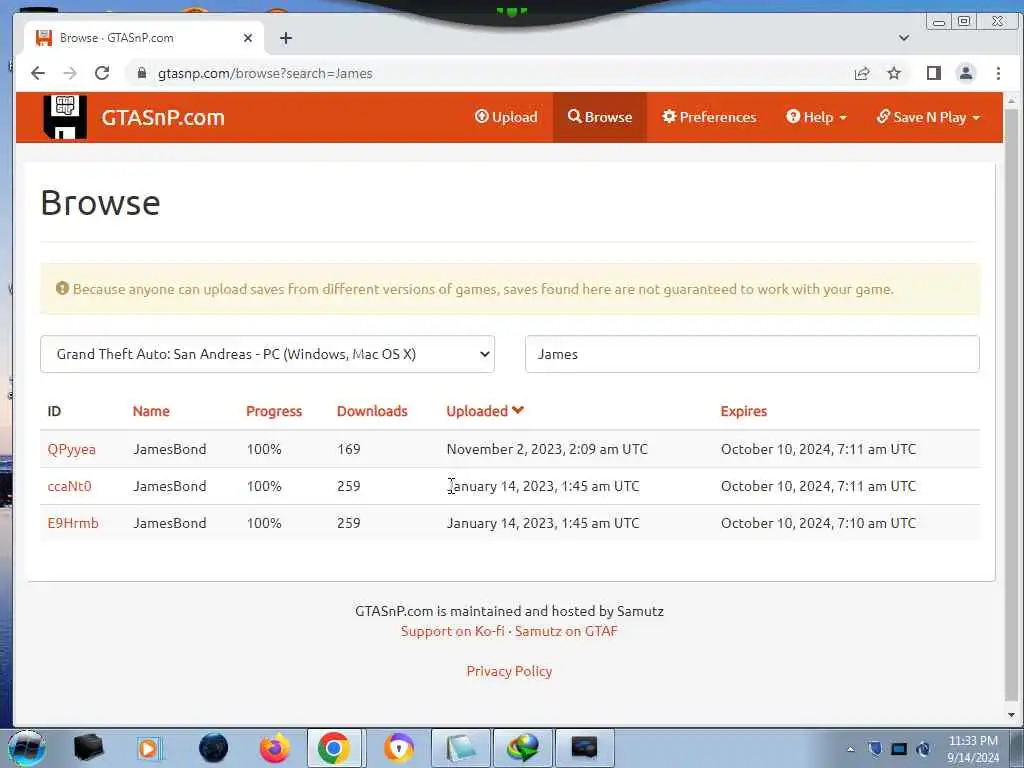Click the JamesBond name in QPyyea row
This screenshot has height=768, width=1024.
pos(170,449)
